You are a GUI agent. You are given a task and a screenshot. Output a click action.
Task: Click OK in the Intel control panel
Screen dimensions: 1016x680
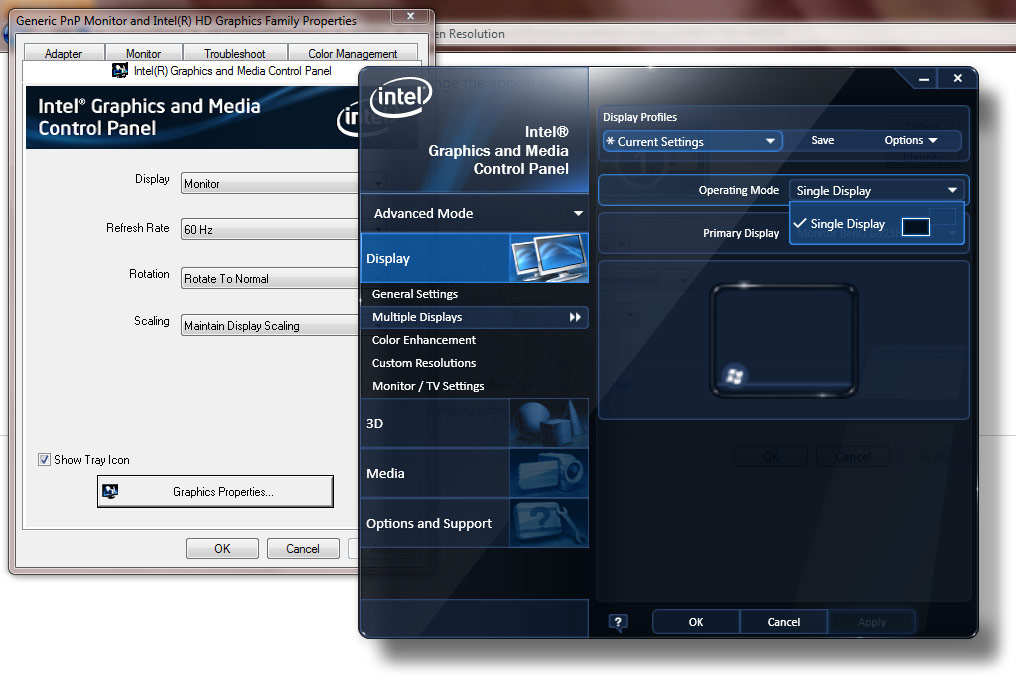click(696, 622)
